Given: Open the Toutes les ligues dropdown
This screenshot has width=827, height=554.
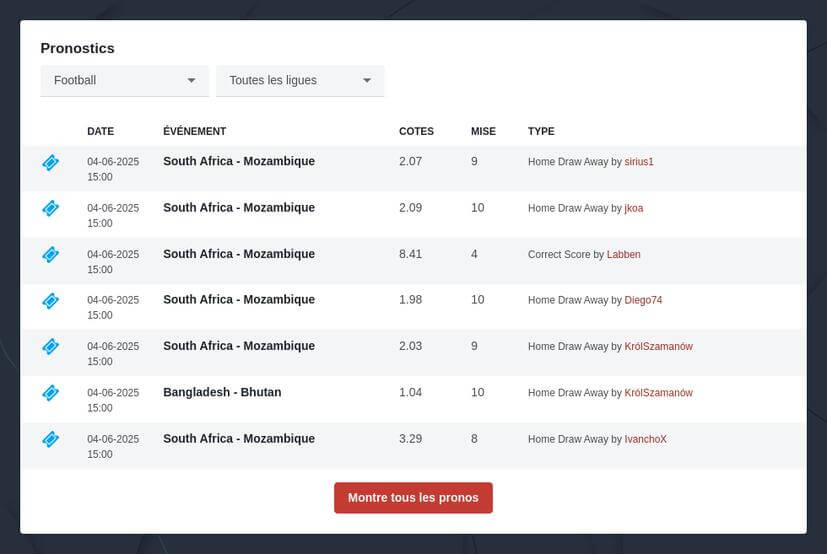Looking at the screenshot, I should (x=300, y=81).
